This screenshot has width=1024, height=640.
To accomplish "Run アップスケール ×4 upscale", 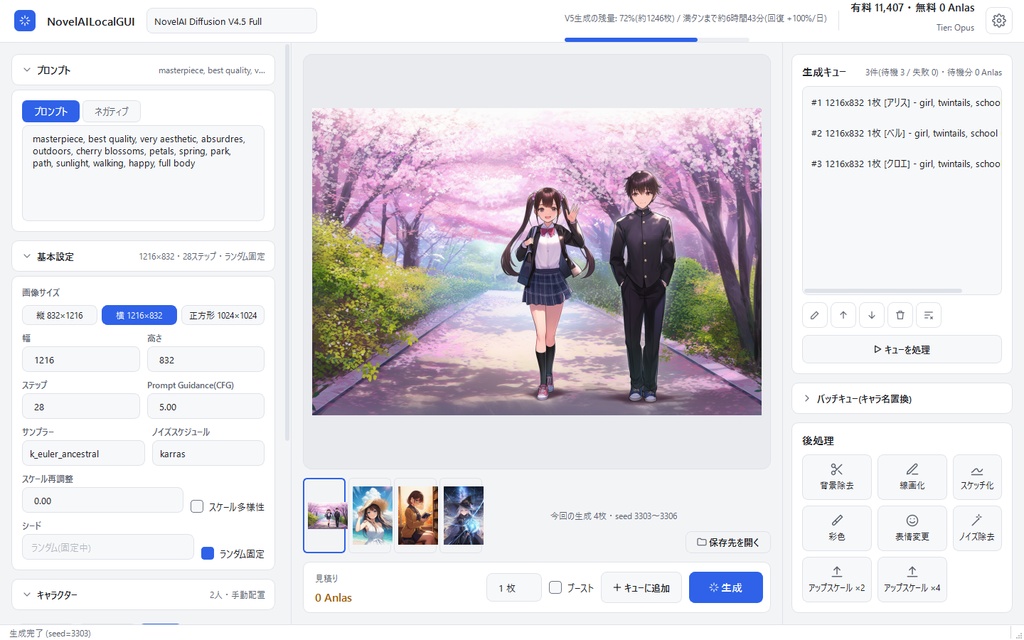I will click(x=912, y=579).
